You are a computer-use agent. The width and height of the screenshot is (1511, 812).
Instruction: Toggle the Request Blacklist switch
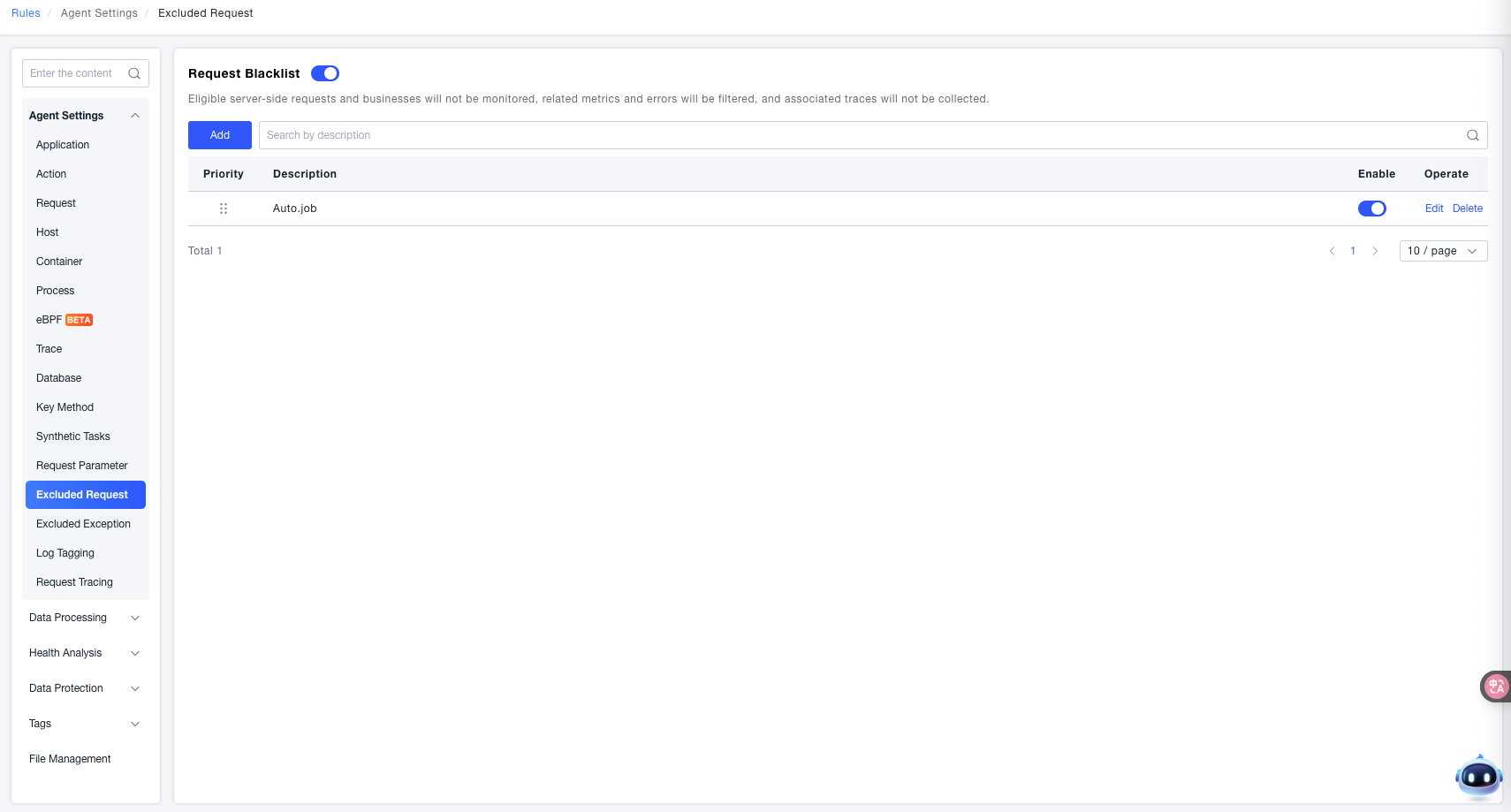(325, 73)
